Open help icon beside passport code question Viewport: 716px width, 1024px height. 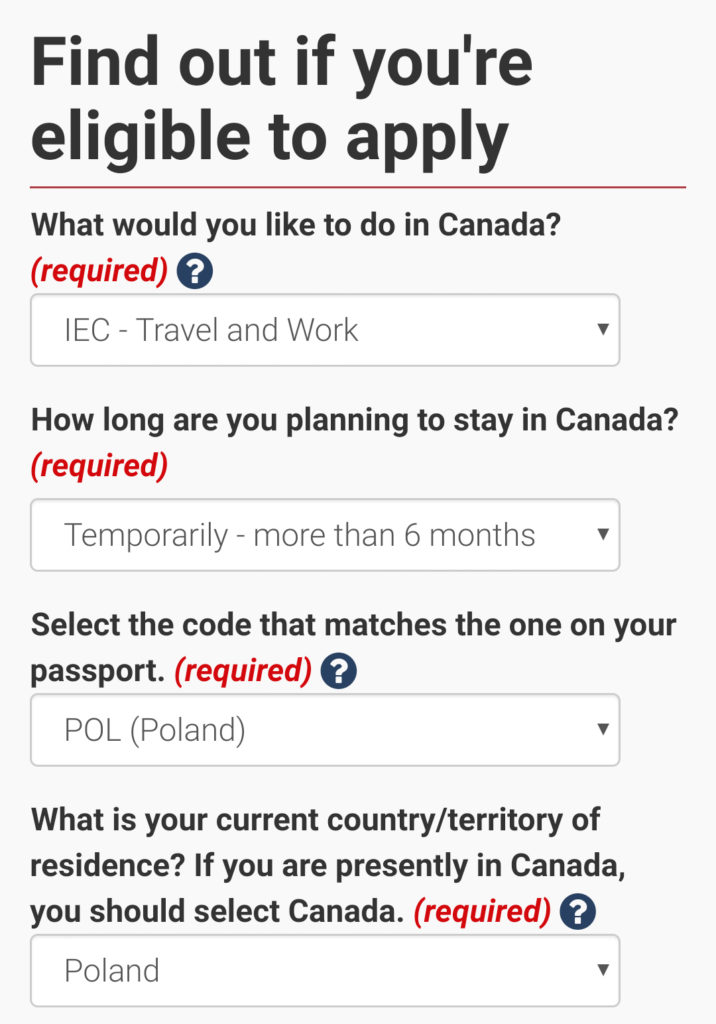click(x=339, y=672)
